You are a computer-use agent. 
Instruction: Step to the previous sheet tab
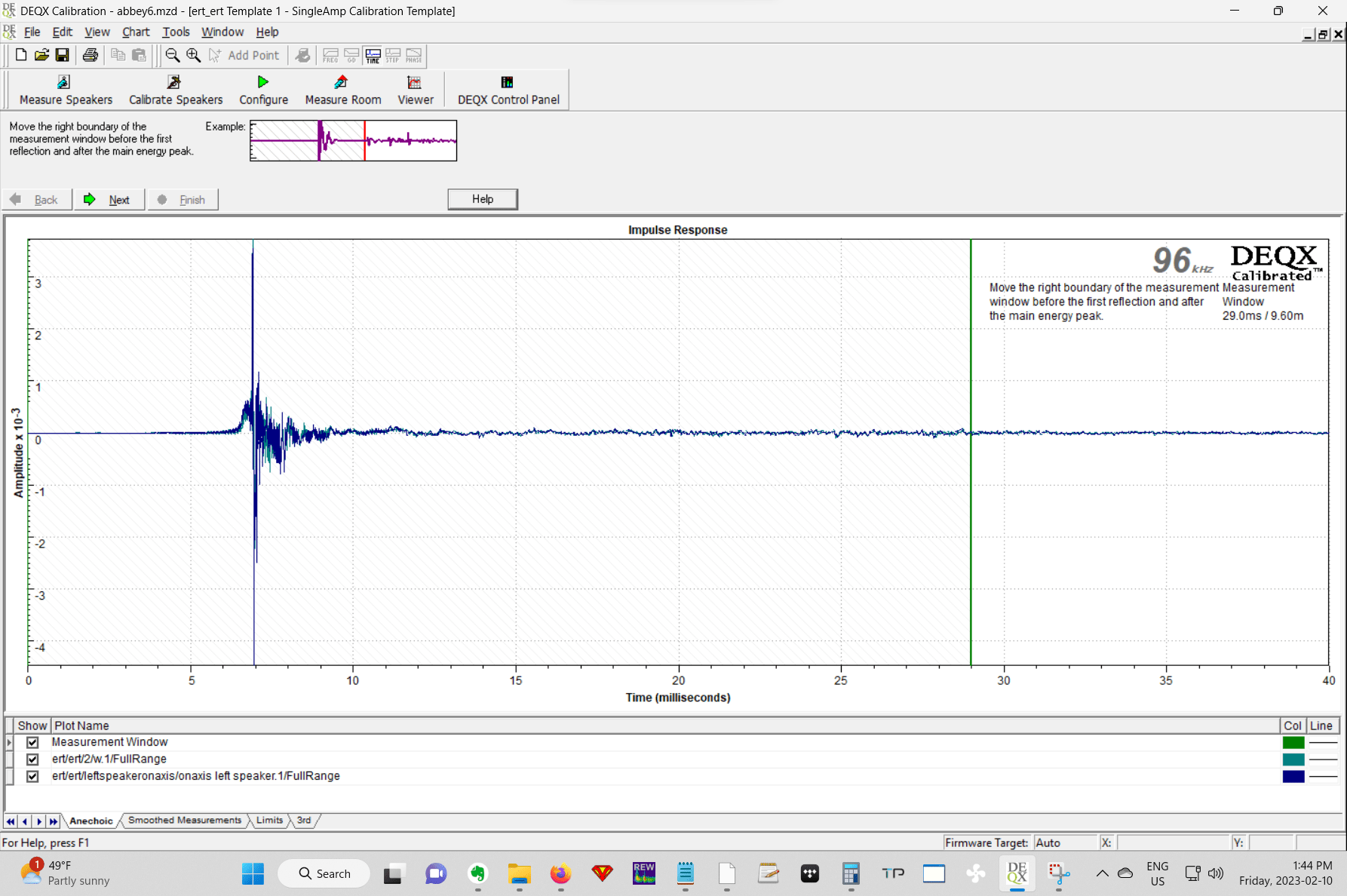(x=25, y=821)
